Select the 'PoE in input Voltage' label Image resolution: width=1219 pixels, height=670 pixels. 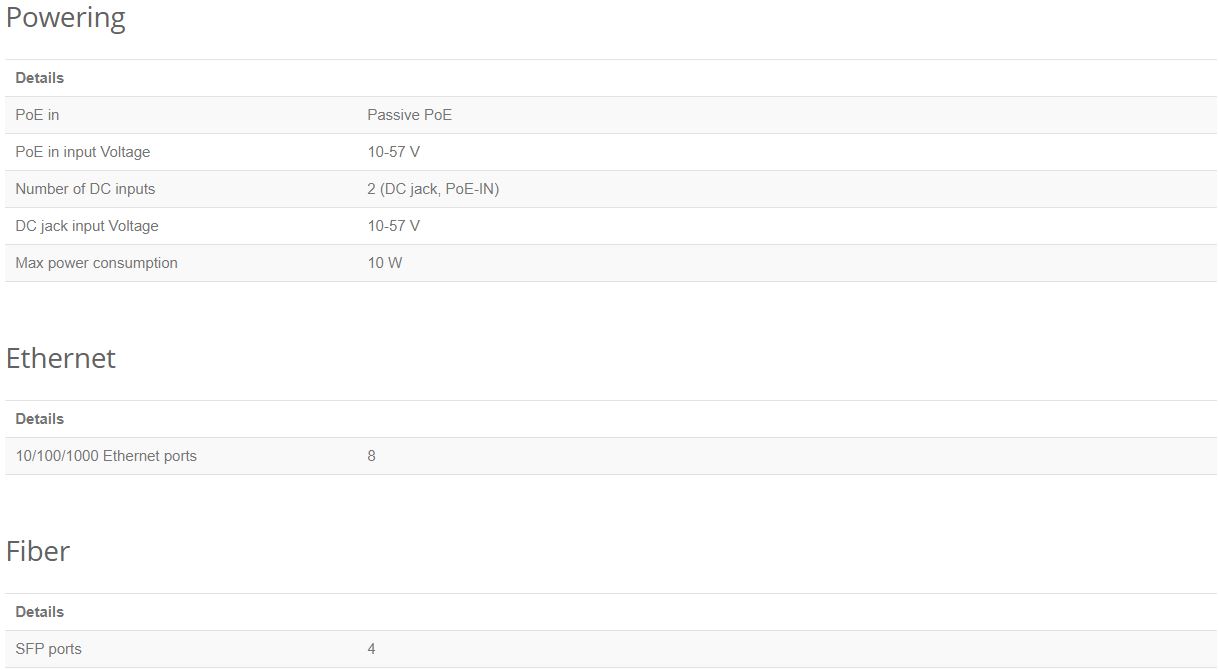point(83,152)
